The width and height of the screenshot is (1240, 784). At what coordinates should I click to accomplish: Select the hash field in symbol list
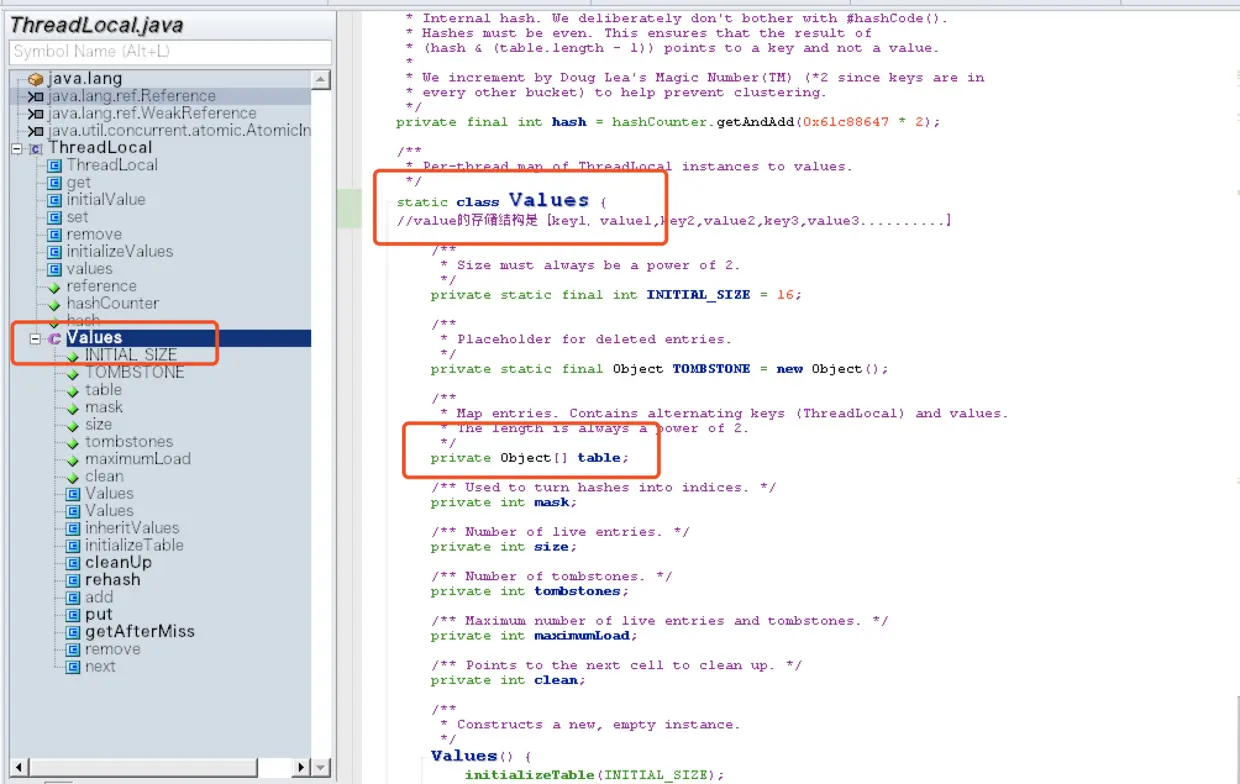[83, 321]
